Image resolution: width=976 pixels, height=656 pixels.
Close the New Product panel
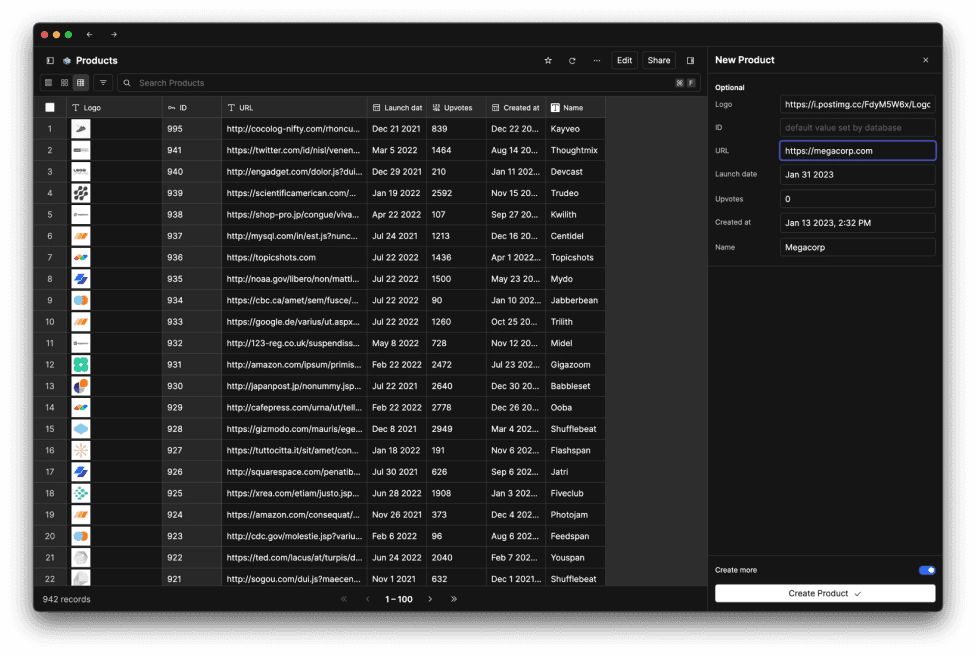click(926, 60)
